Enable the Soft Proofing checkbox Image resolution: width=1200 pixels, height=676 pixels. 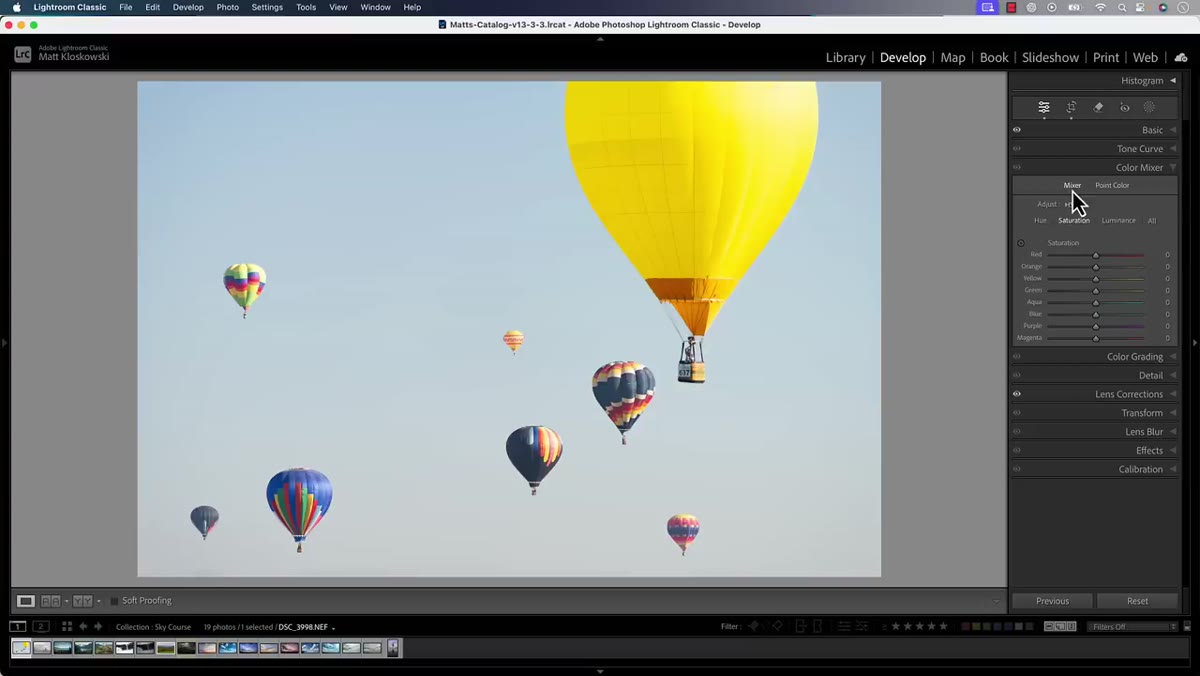pyautogui.click(x=114, y=601)
